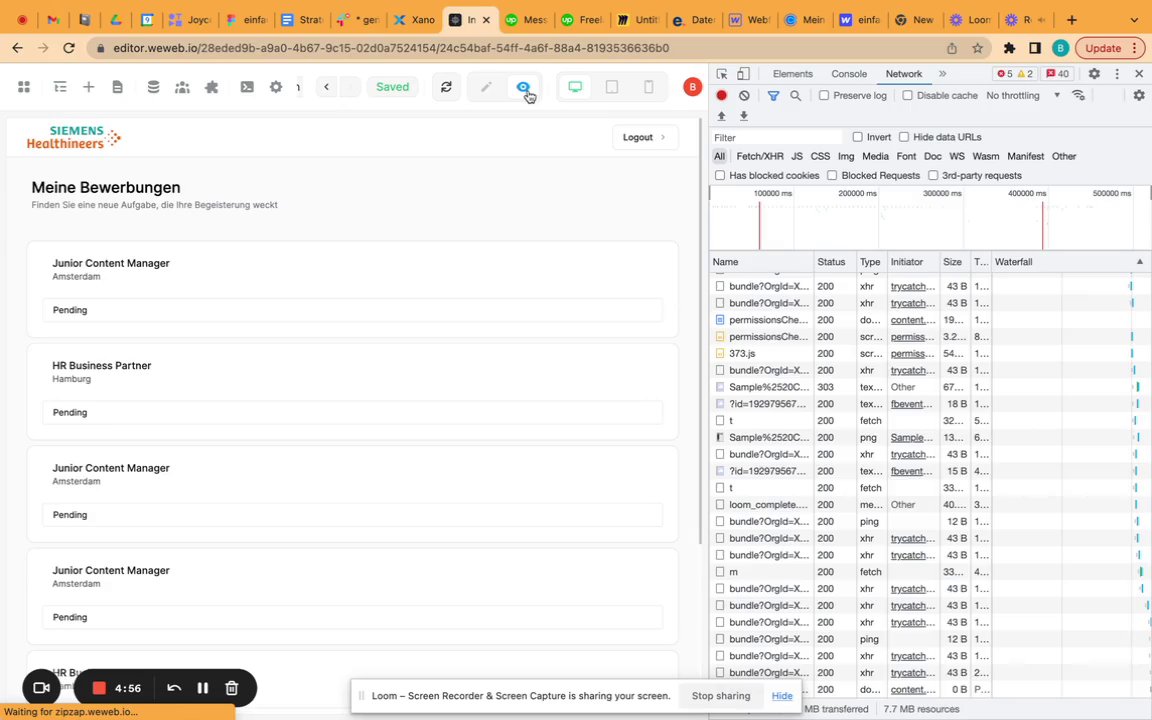This screenshot has width=1152, height=720.
Task: Enable Preserve log checkbox
Action: coord(824,96)
